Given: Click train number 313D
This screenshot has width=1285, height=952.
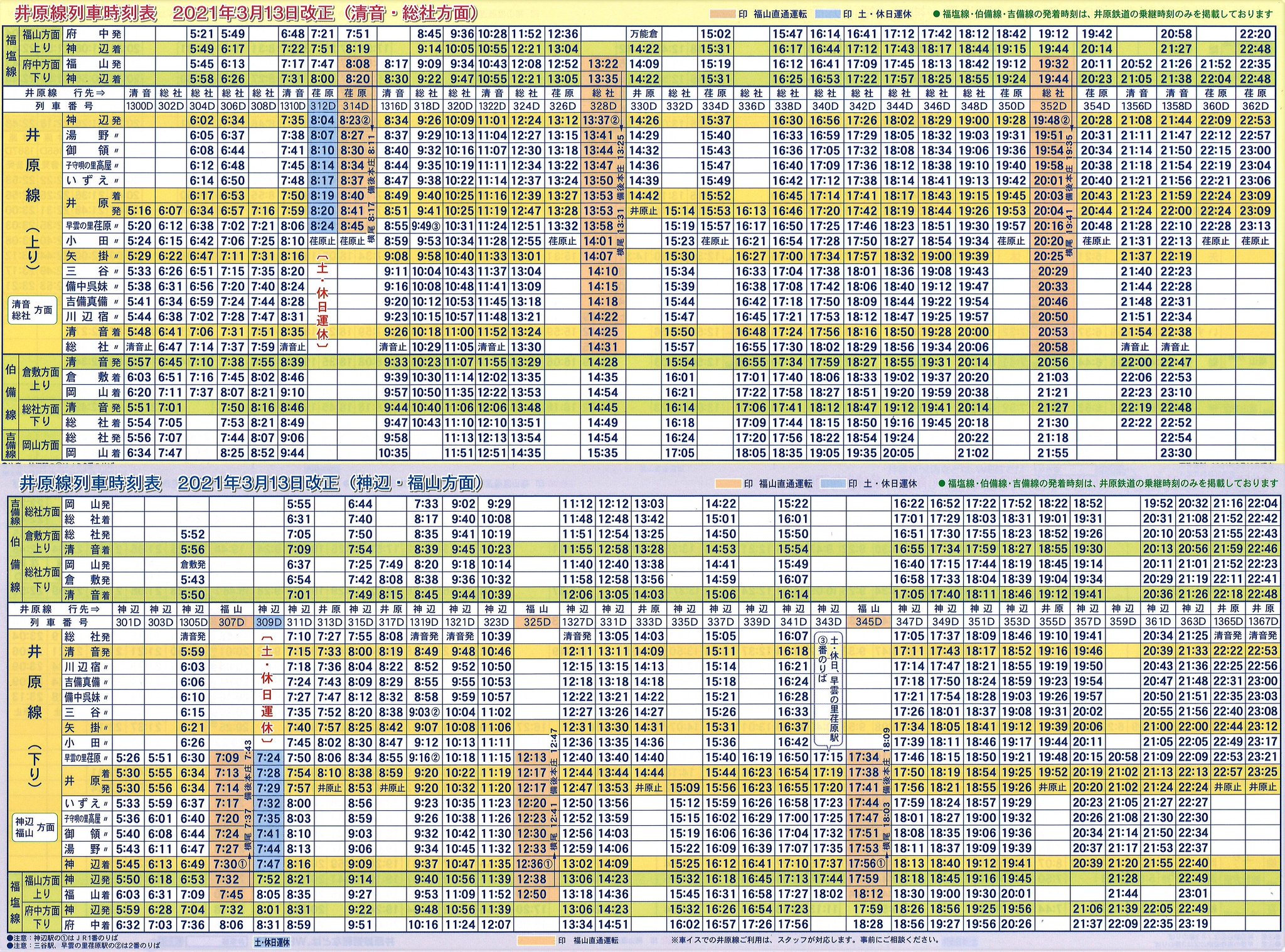Looking at the screenshot, I should point(329,622).
